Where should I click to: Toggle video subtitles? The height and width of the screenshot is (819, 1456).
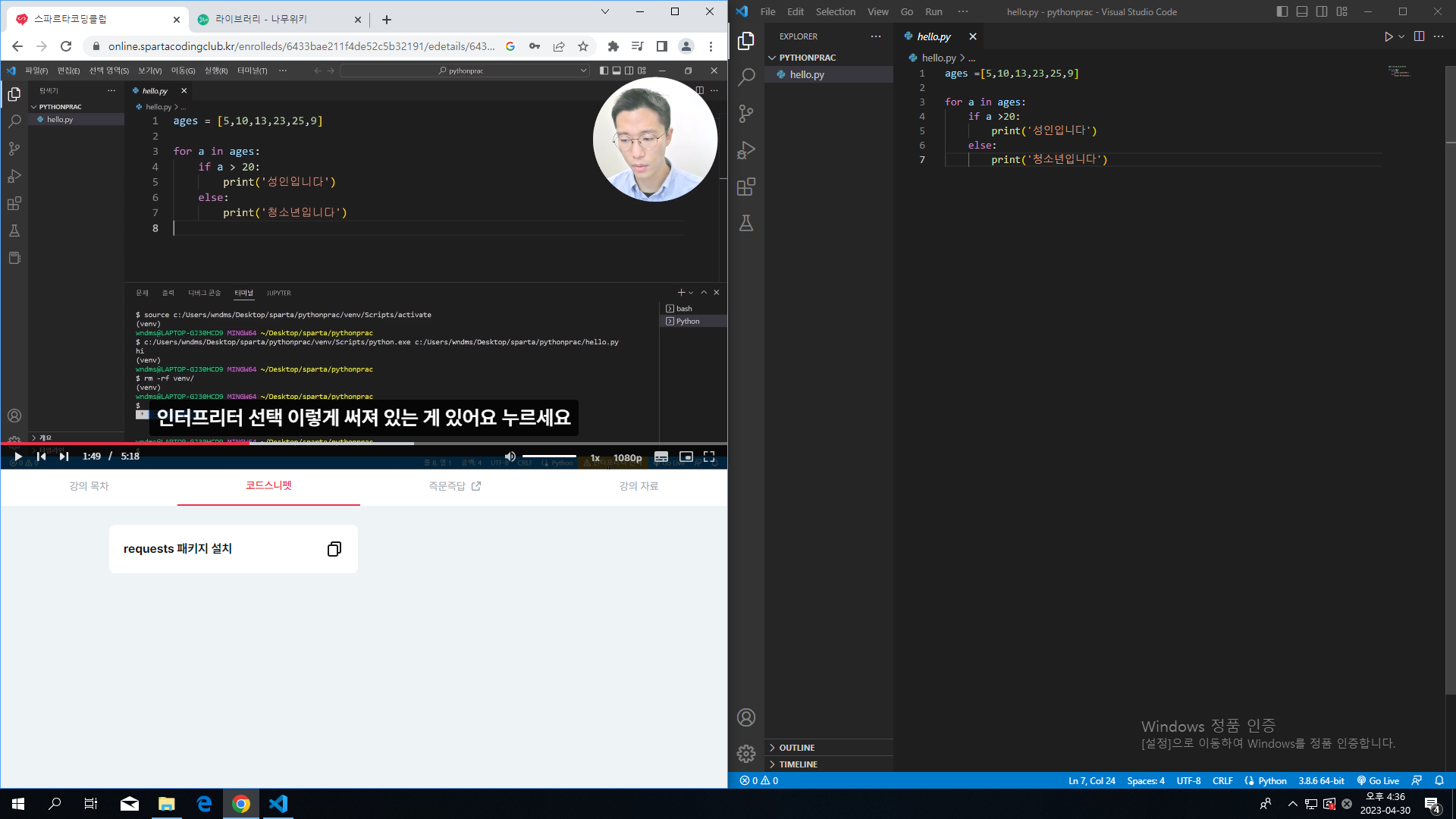pyautogui.click(x=661, y=457)
